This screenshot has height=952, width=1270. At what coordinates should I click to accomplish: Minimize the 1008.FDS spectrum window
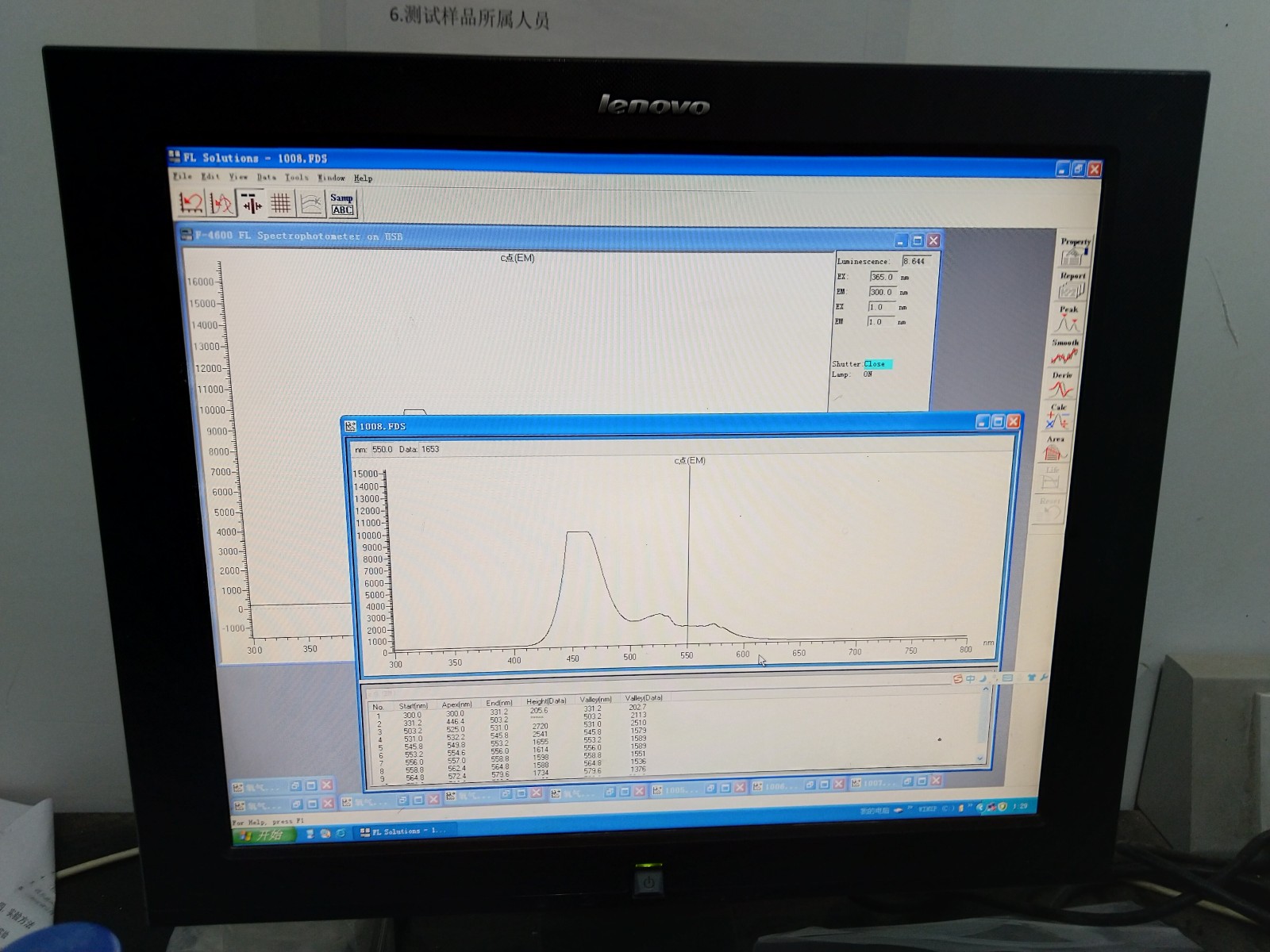[x=983, y=422]
